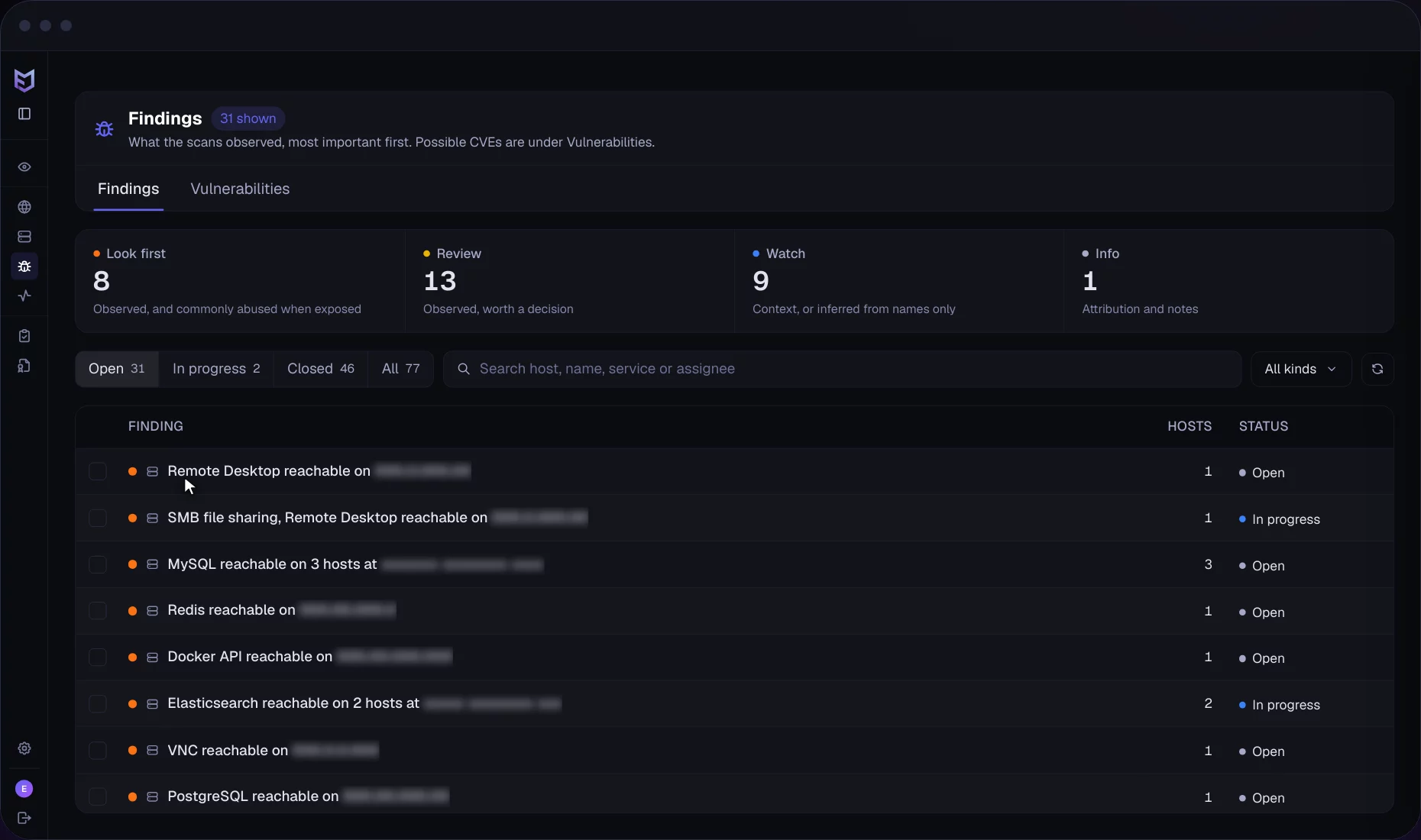The image size is (1421, 840).
Task: Click the HOSTS column header
Action: (x=1190, y=426)
